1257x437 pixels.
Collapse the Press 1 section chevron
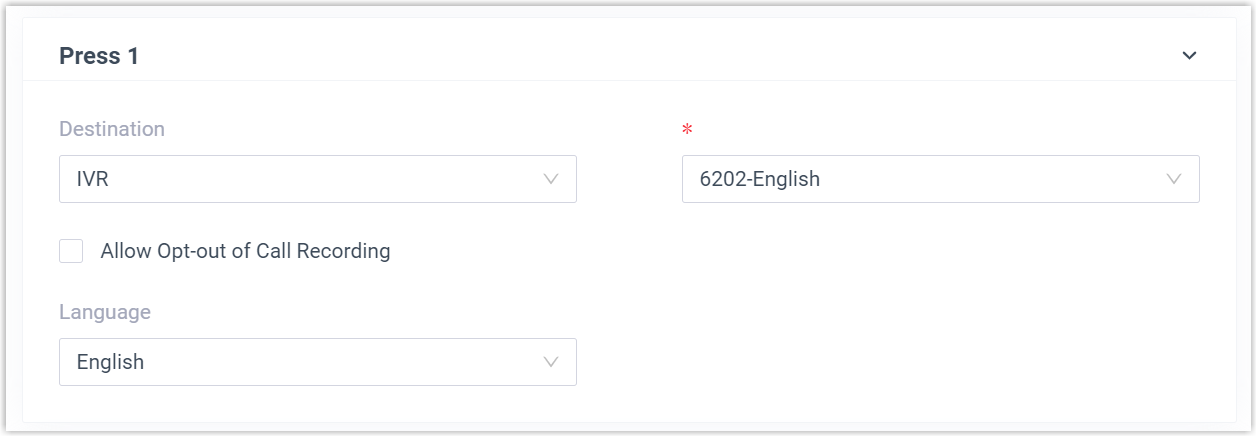coord(1189,56)
